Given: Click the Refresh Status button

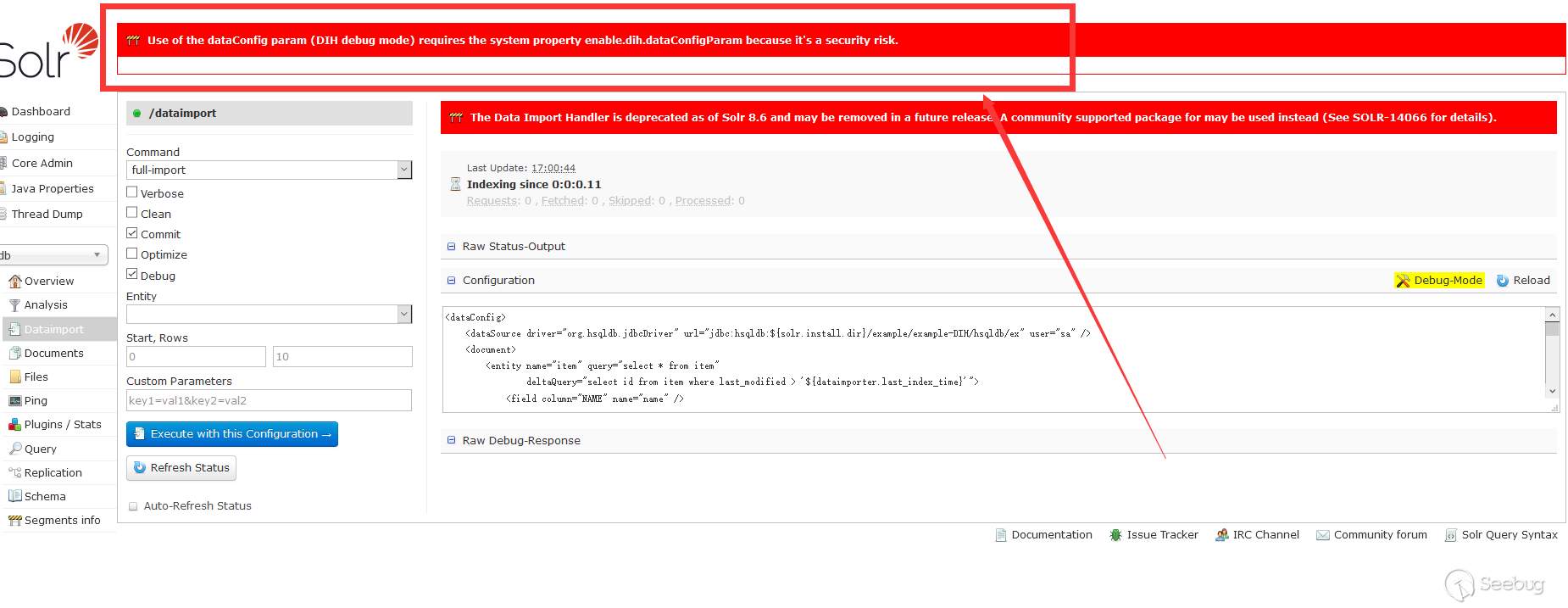Looking at the screenshot, I should [x=181, y=468].
